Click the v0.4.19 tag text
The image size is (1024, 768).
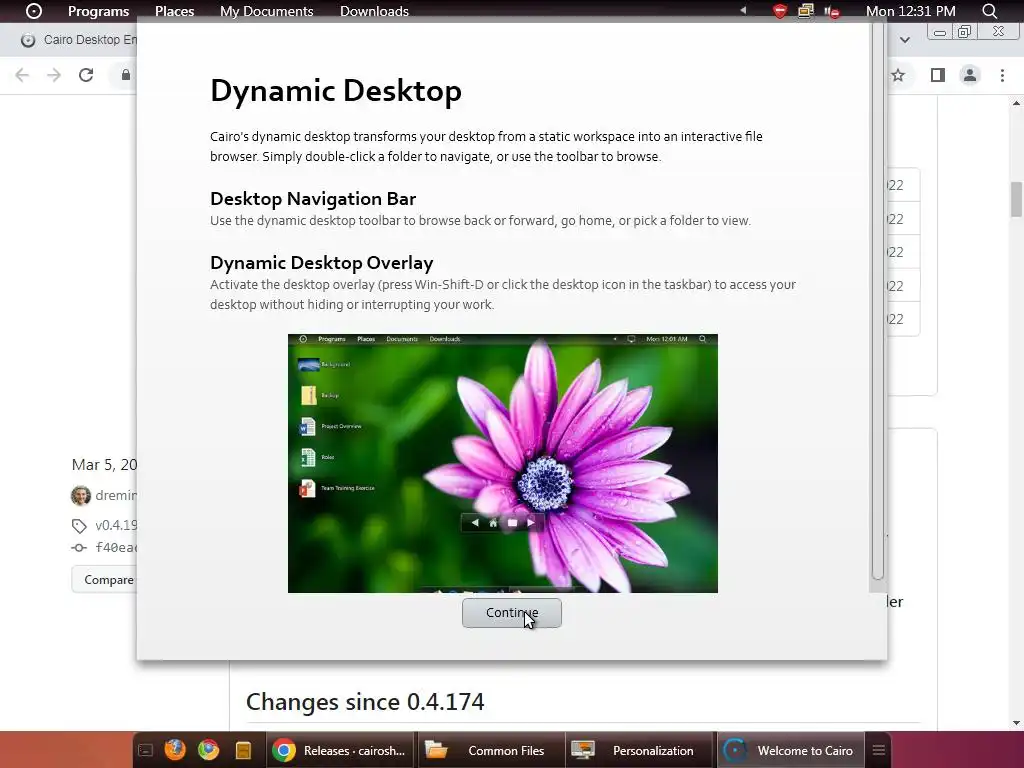(116, 525)
